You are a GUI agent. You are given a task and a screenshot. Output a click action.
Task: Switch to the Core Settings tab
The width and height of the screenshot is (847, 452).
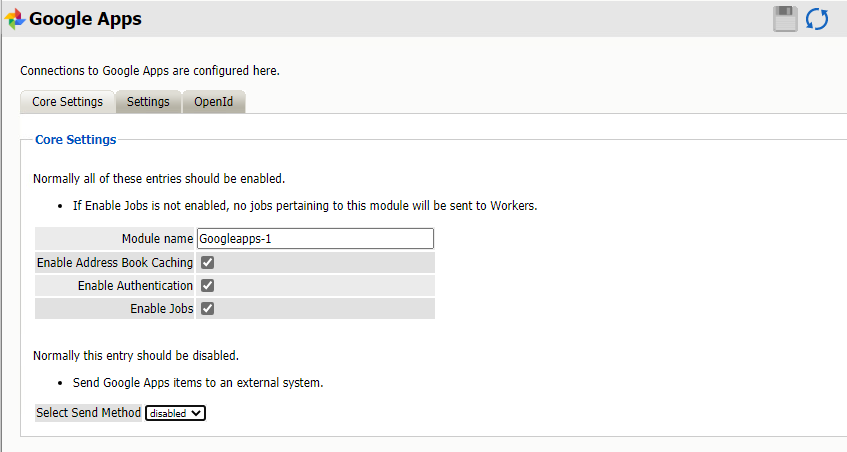click(x=67, y=102)
